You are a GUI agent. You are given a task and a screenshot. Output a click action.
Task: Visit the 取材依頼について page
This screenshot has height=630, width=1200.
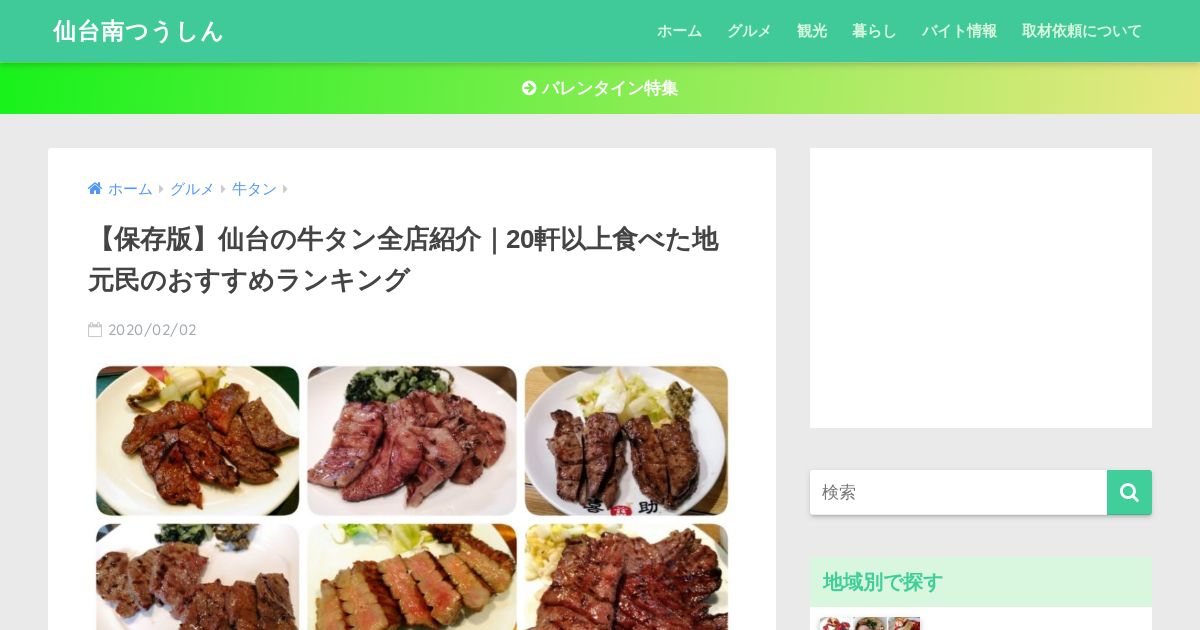[x=1081, y=31]
